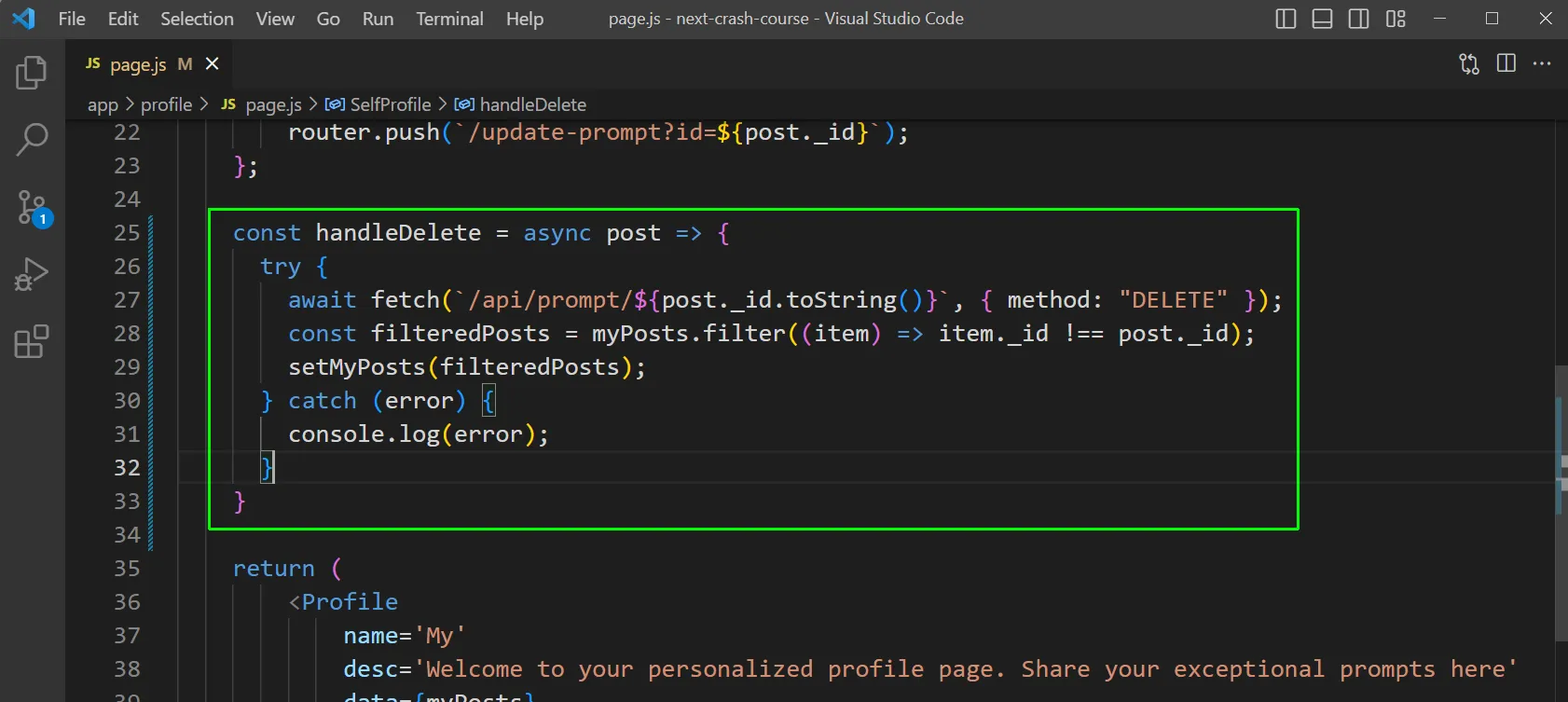
Task: Maximize the VS Code window
Action: tap(1492, 19)
